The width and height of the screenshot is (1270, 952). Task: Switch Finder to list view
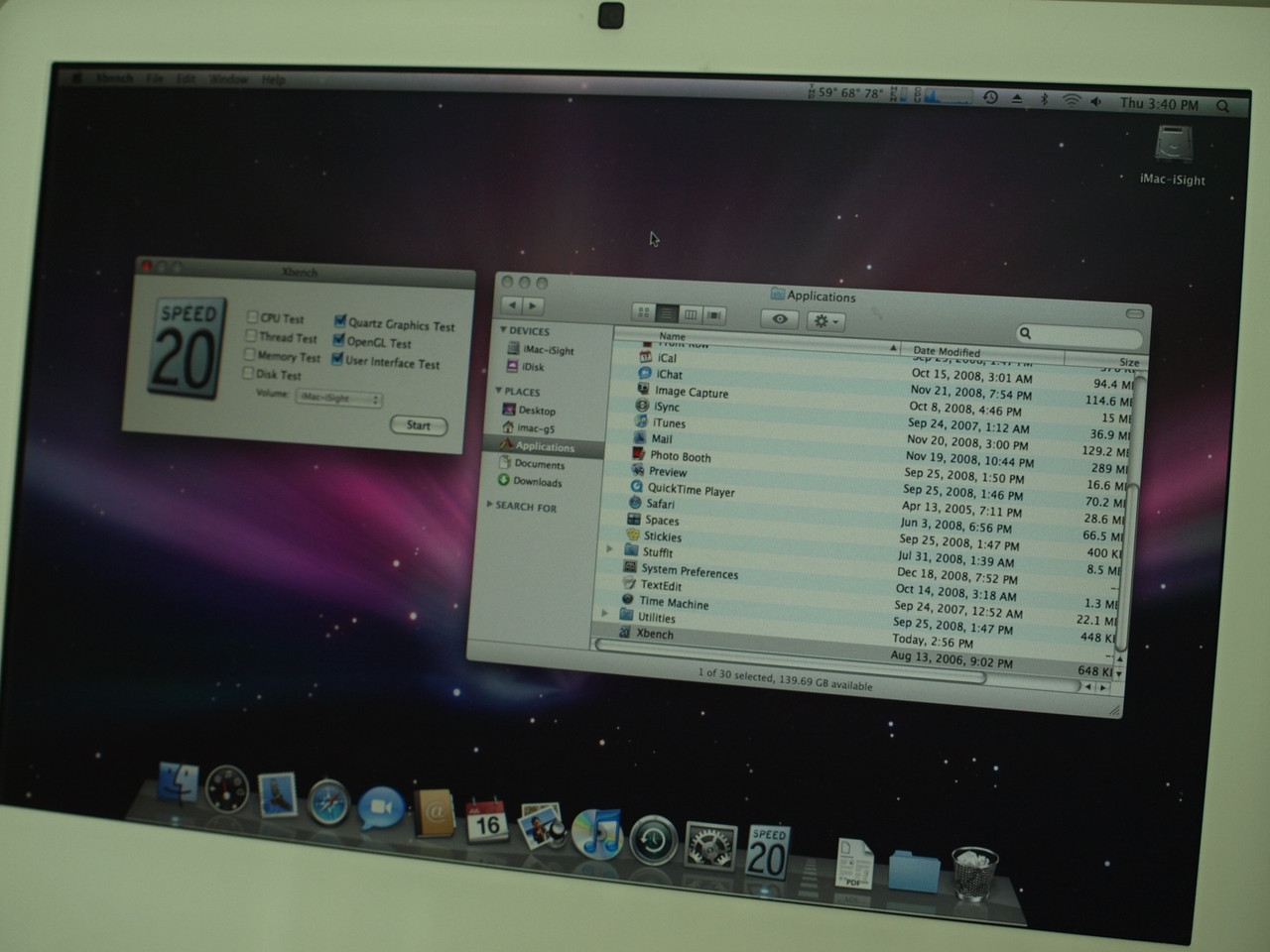(x=667, y=313)
